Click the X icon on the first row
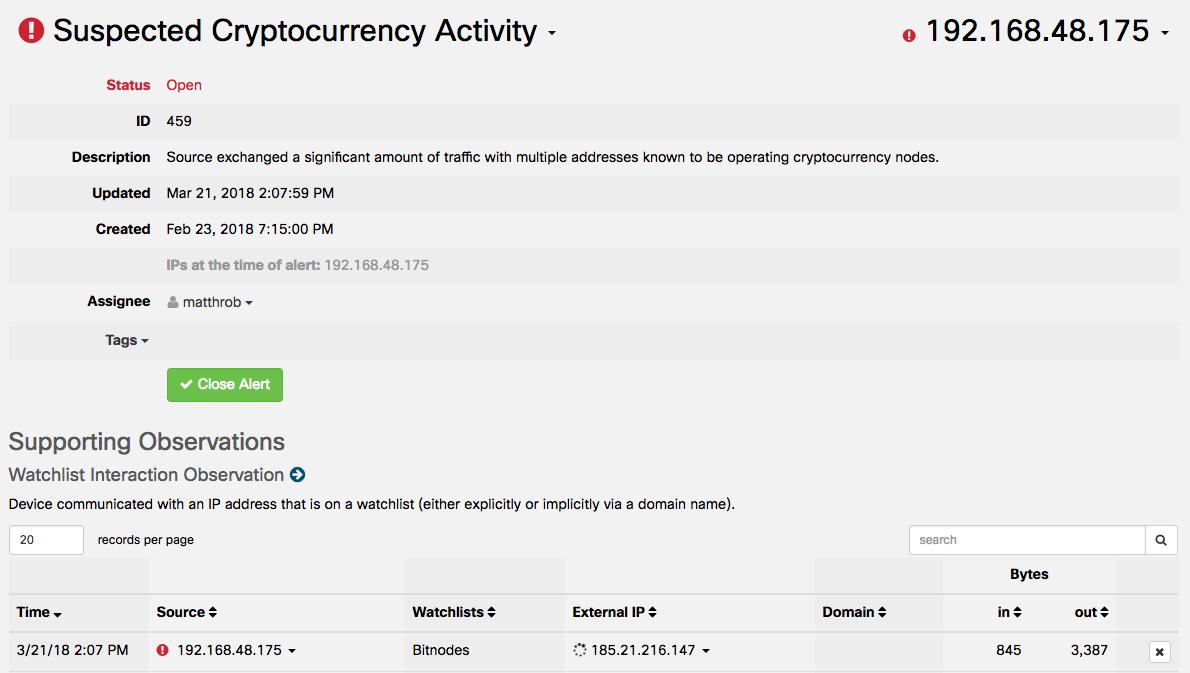 (x=1159, y=652)
